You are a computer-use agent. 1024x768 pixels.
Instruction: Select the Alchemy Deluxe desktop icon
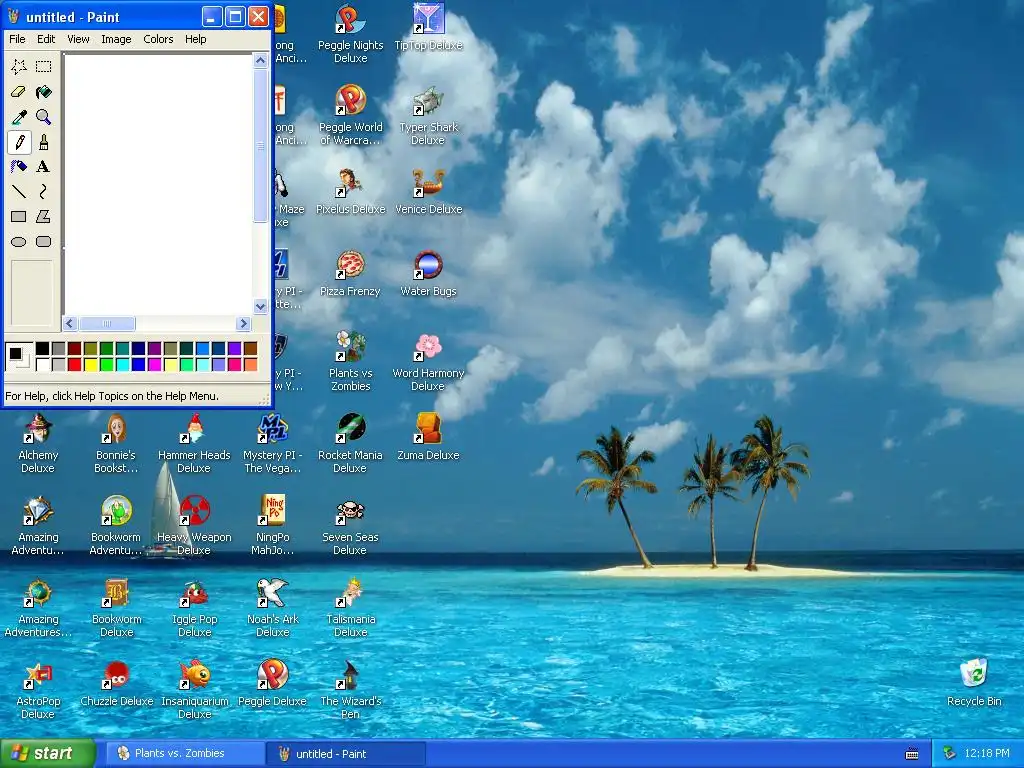(x=38, y=443)
